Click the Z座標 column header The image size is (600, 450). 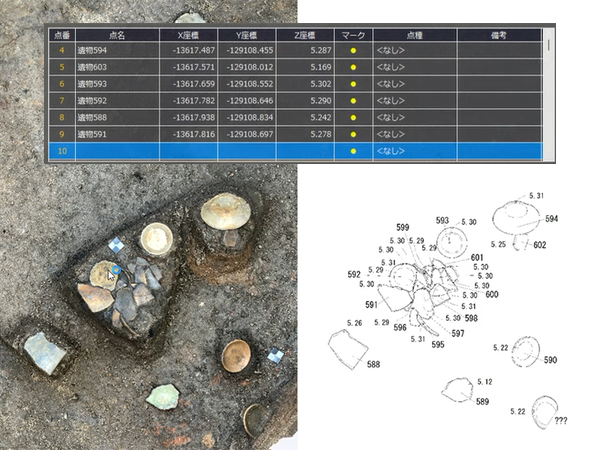(305, 33)
